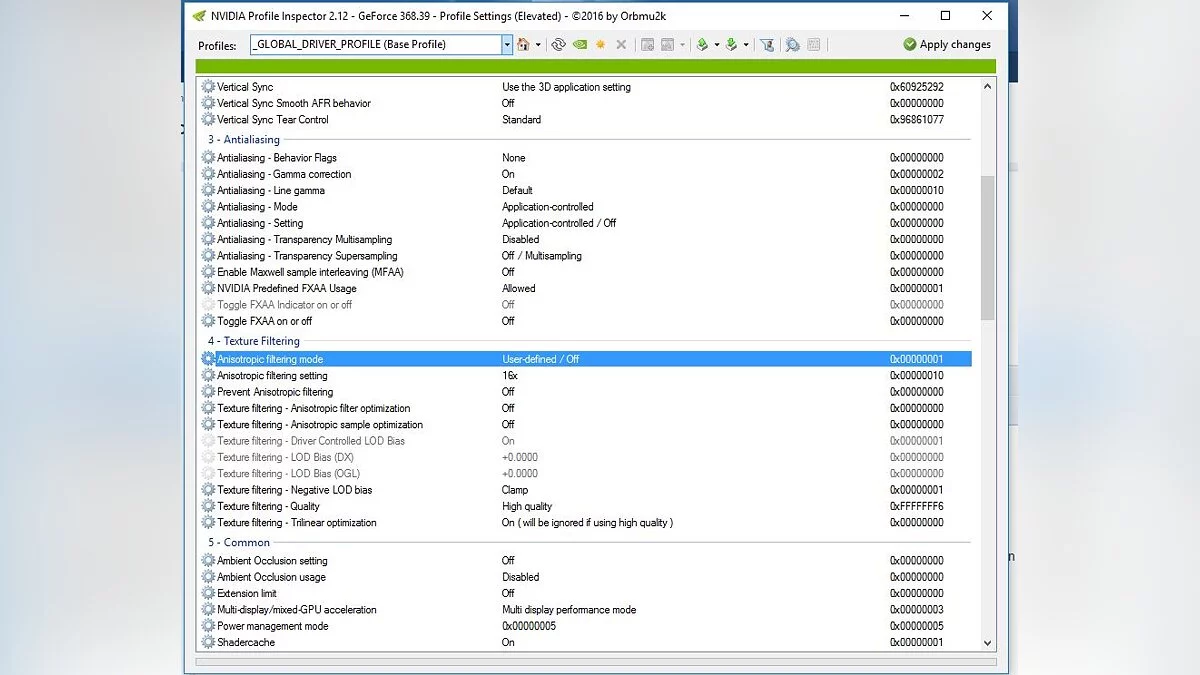The image size is (1200, 675).
Task: Click Apply changes button
Action: tap(947, 44)
